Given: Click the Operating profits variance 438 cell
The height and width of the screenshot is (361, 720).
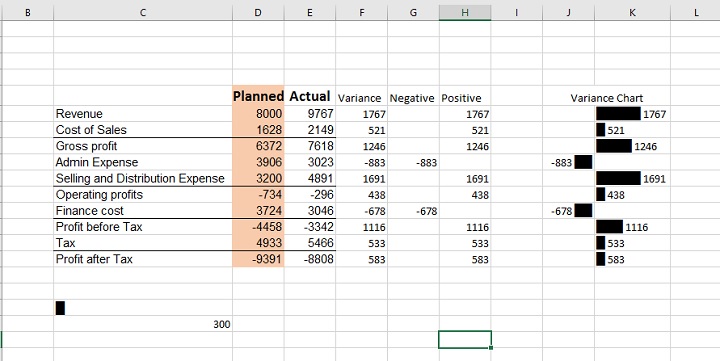Looking at the screenshot, I should (361, 195).
